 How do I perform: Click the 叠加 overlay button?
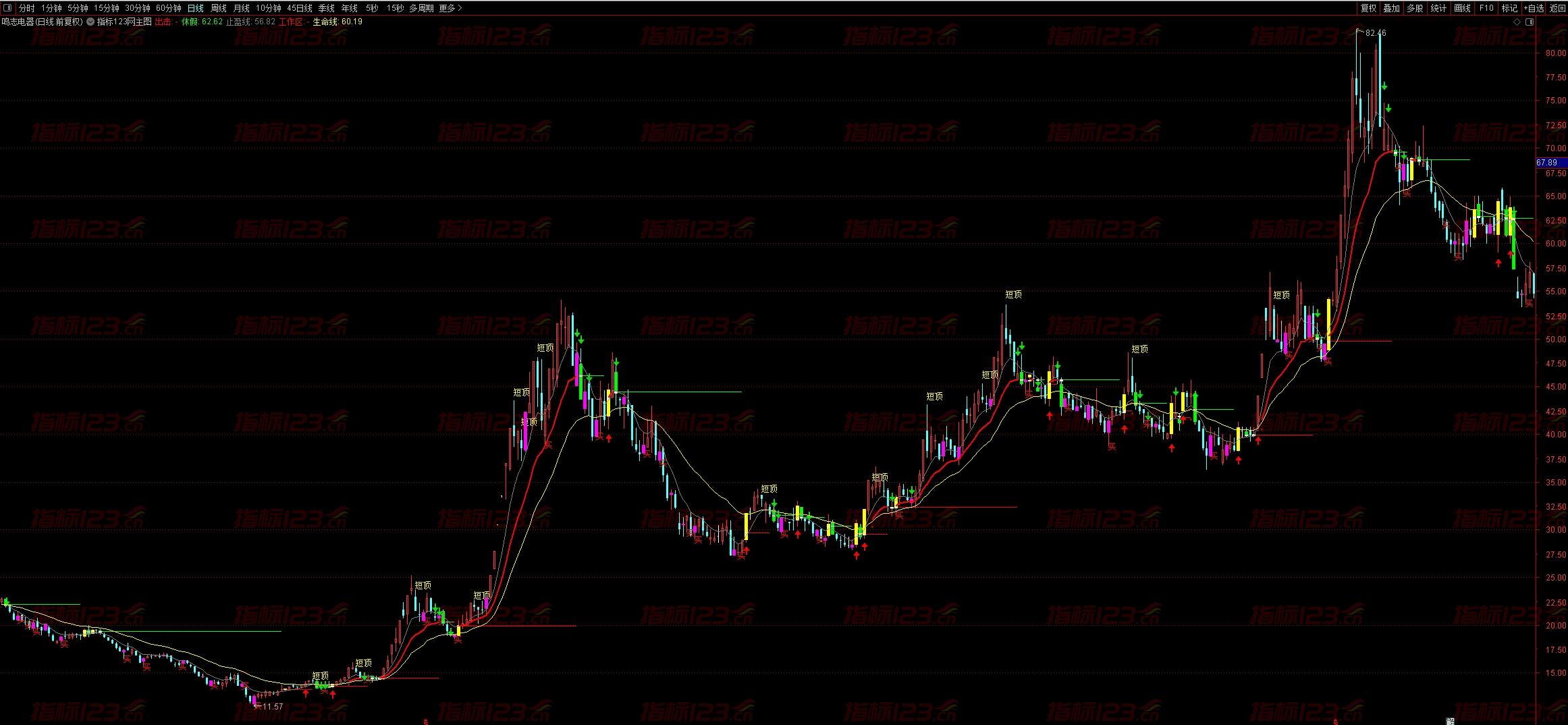1392,8
